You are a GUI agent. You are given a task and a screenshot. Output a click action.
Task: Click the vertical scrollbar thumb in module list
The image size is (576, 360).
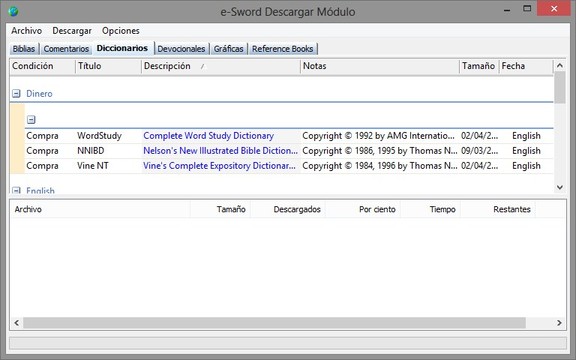coord(559,87)
